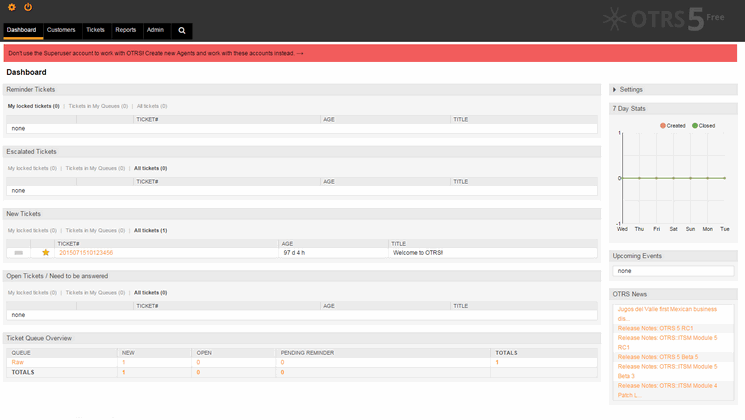Open the Customers menu
Screen dimensions: 745x420
pyautogui.click(x=61, y=30)
